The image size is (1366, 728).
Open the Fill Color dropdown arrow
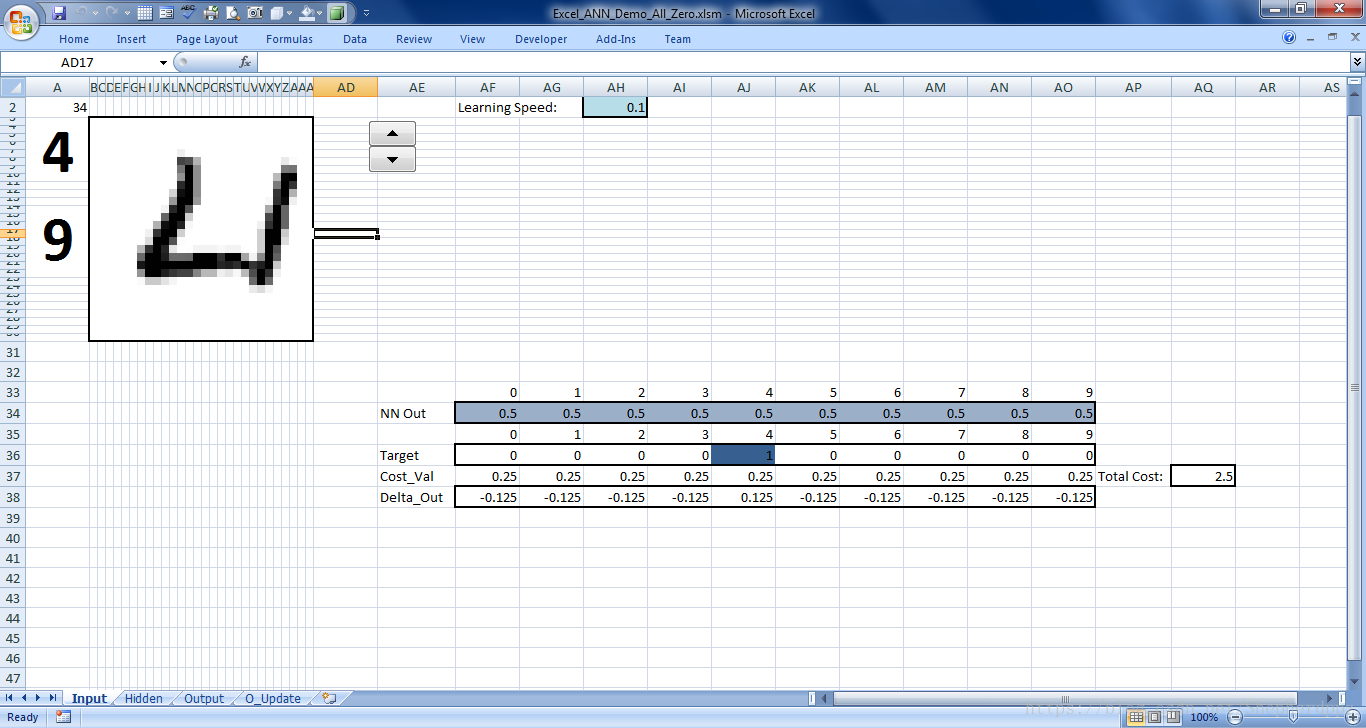click(x=319, y=13)
